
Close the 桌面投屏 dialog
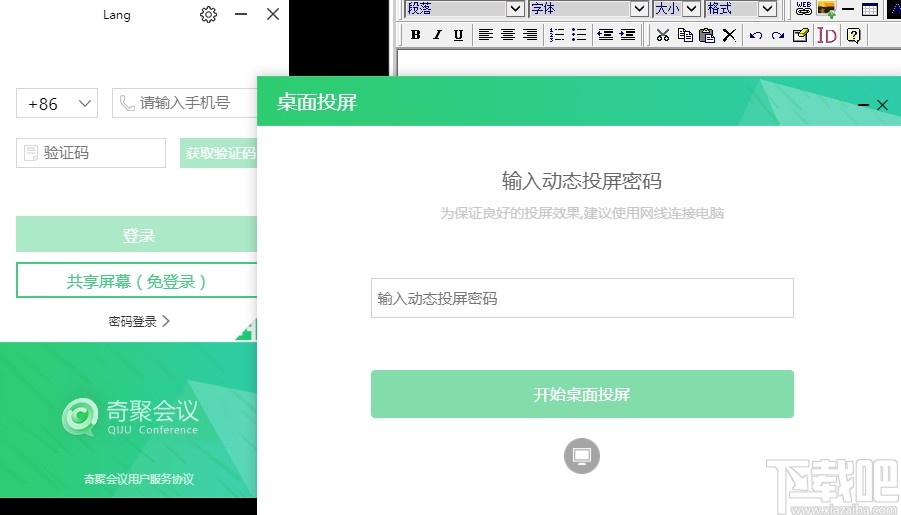coord(883,105)
